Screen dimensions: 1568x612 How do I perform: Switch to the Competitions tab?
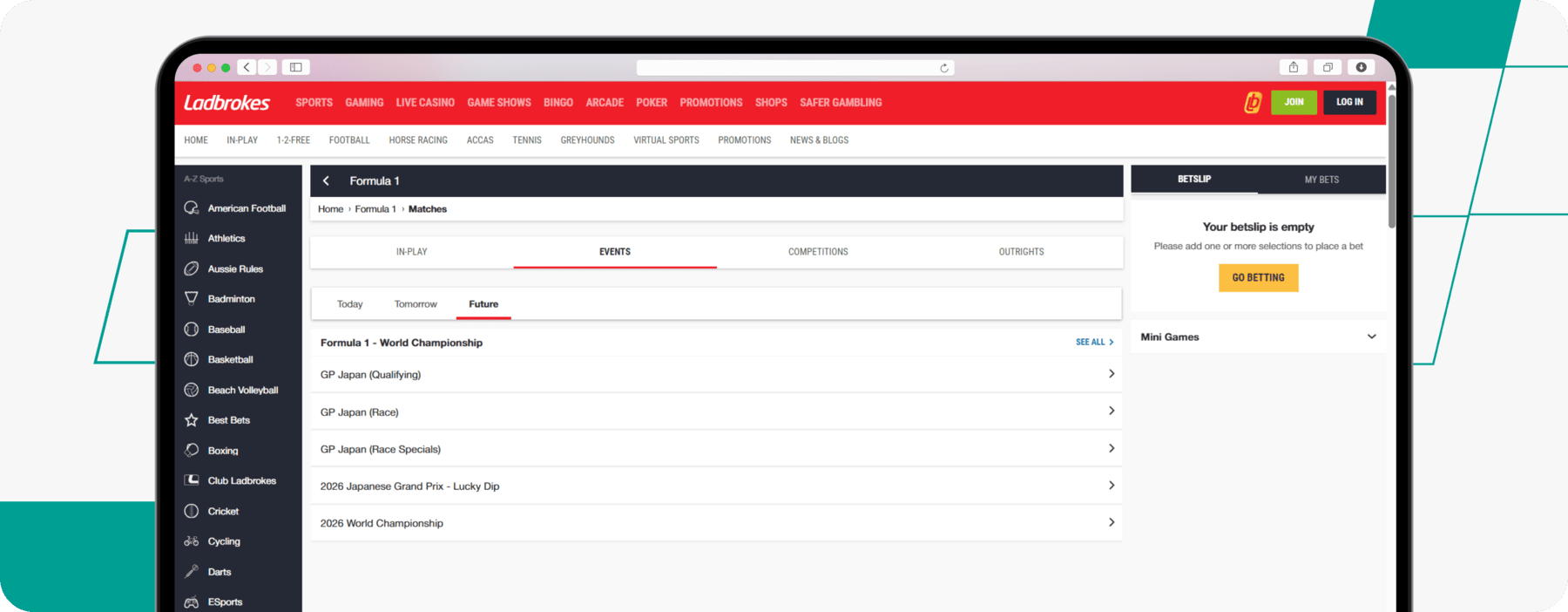pos(818,252)
